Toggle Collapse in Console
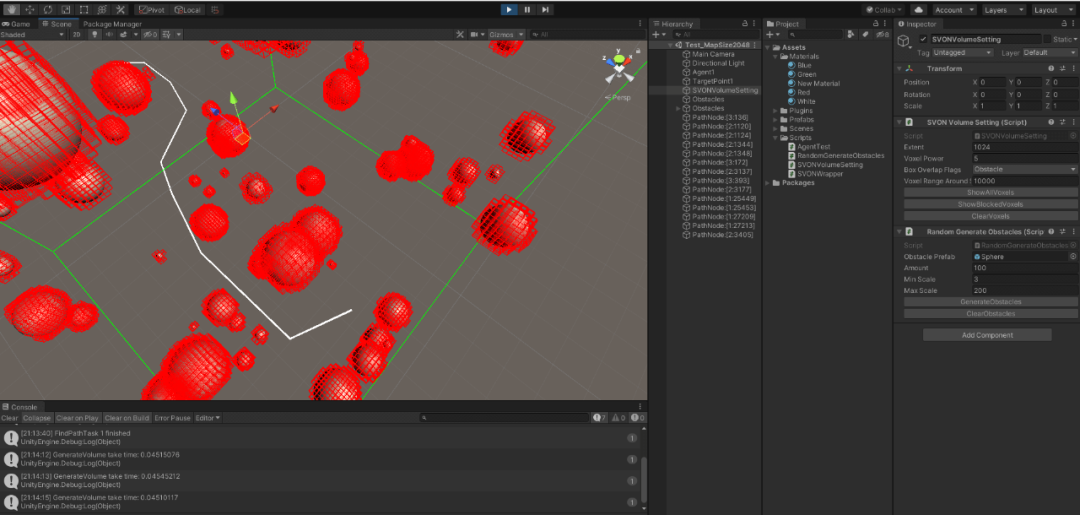This screenshot has height=515, width=1080. click(x=37, y=418)
